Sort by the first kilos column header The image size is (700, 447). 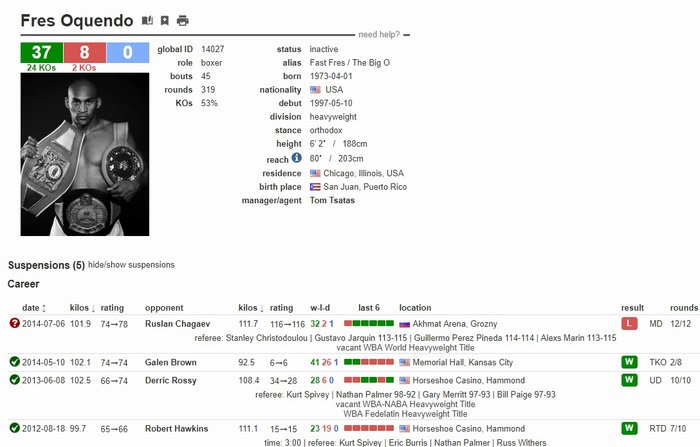point(81,308)
